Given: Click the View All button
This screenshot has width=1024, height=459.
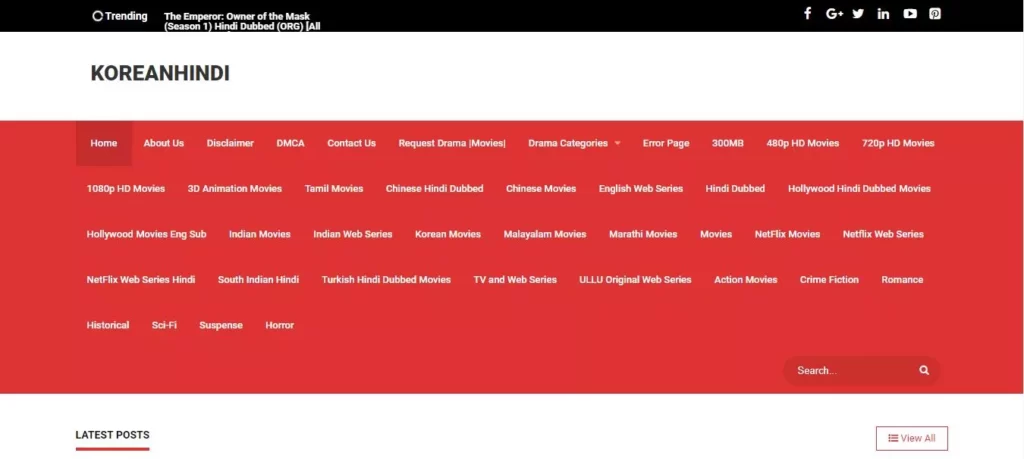Looking at the screenshot, I should pyautogui.click(x=912, y=438).
